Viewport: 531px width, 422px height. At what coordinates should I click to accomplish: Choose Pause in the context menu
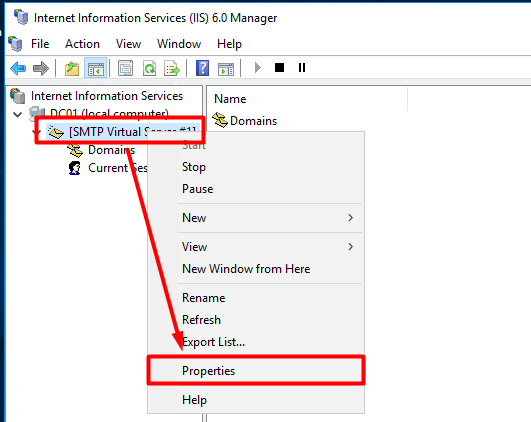pos(256,189)
